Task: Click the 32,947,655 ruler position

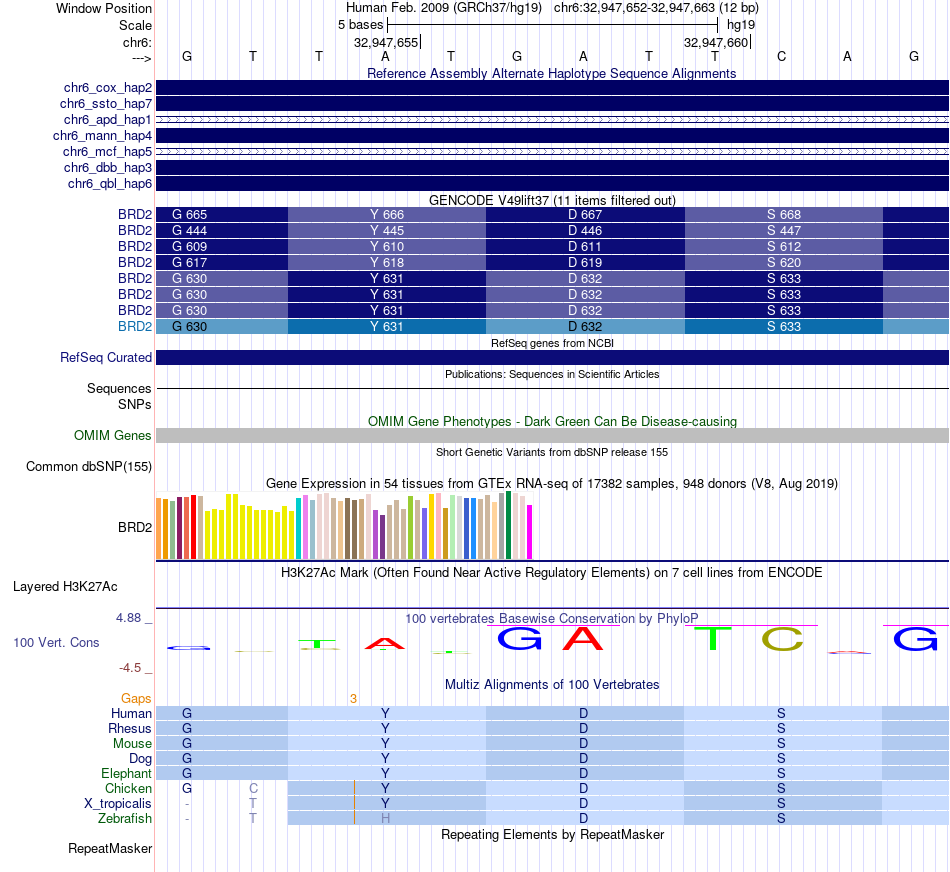Action: [x=387, y=42]
